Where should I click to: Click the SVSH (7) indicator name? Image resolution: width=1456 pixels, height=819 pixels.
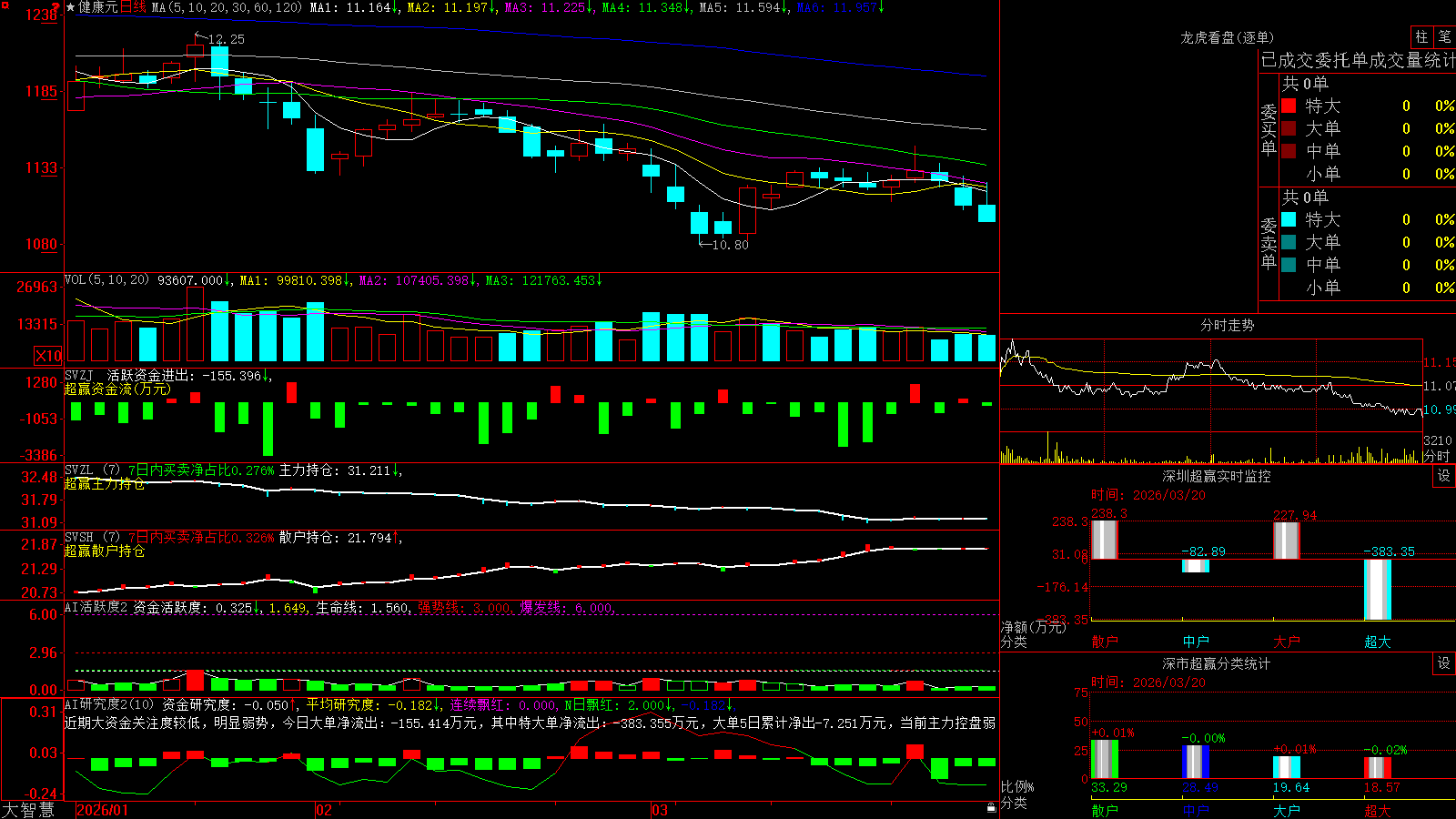coord(92,538)
